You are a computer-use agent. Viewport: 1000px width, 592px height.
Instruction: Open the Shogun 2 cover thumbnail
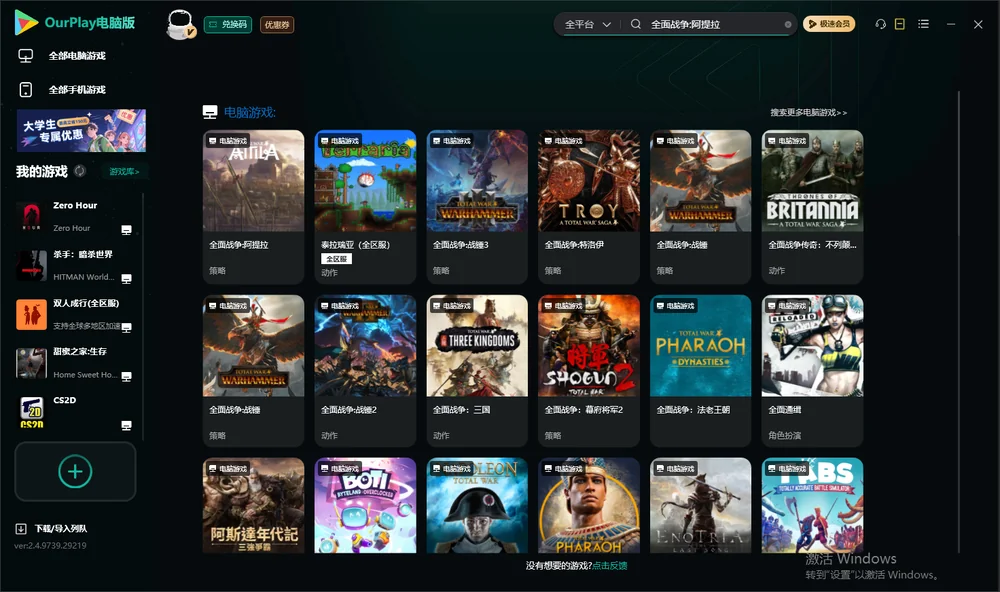589,346
